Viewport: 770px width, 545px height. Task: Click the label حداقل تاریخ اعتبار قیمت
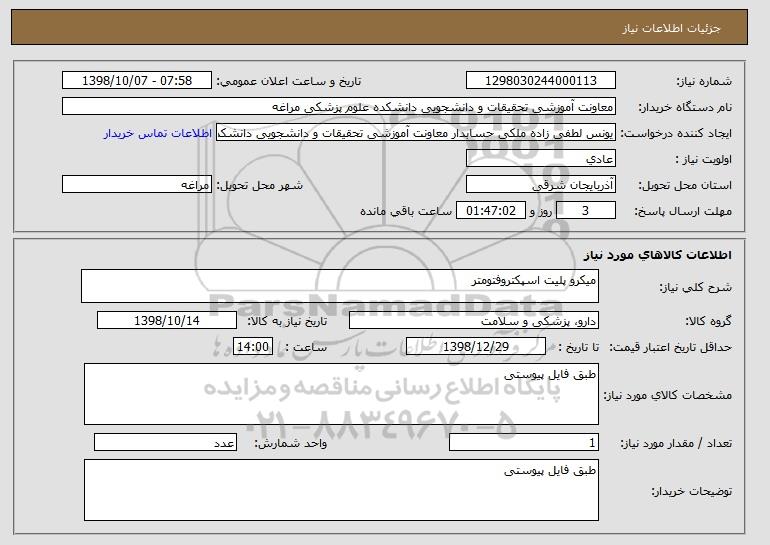click(x=670, y=347)
